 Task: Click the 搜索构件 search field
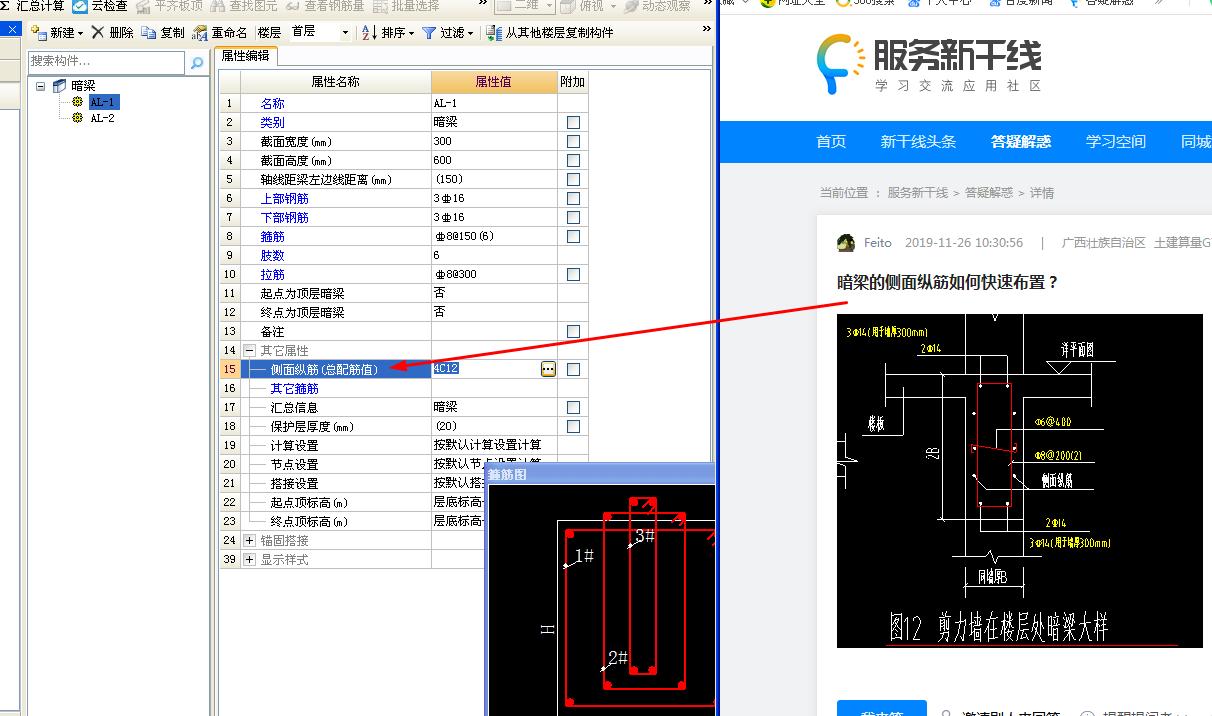(107, 62)
